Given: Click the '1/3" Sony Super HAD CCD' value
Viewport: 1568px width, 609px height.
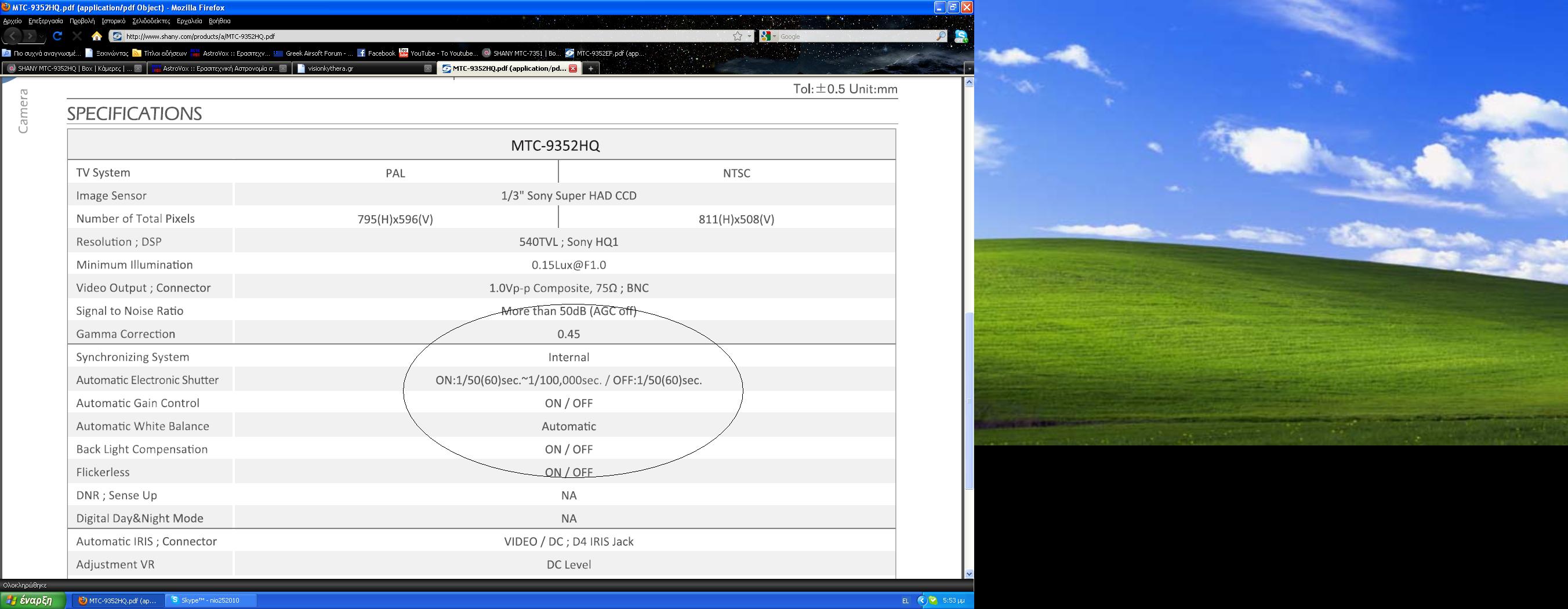Looking at the screenshot, I should point(568,196).
